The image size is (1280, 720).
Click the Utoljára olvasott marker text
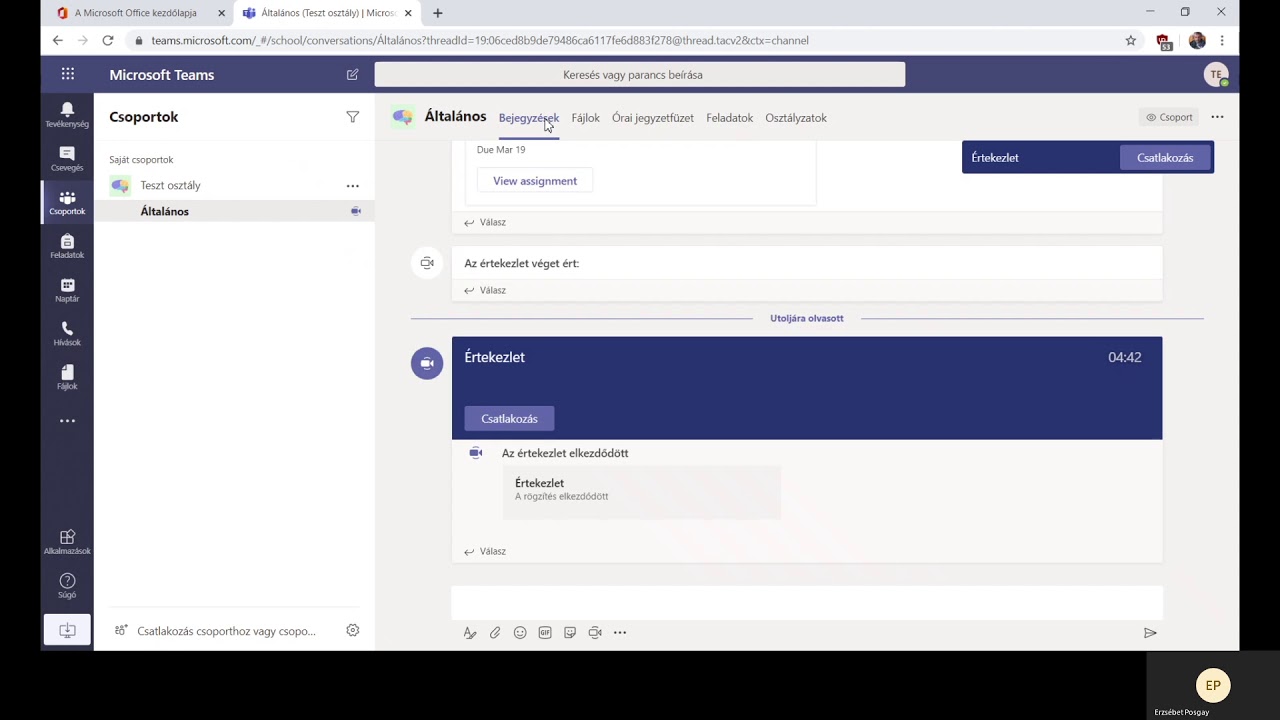(x=807, y=318)
